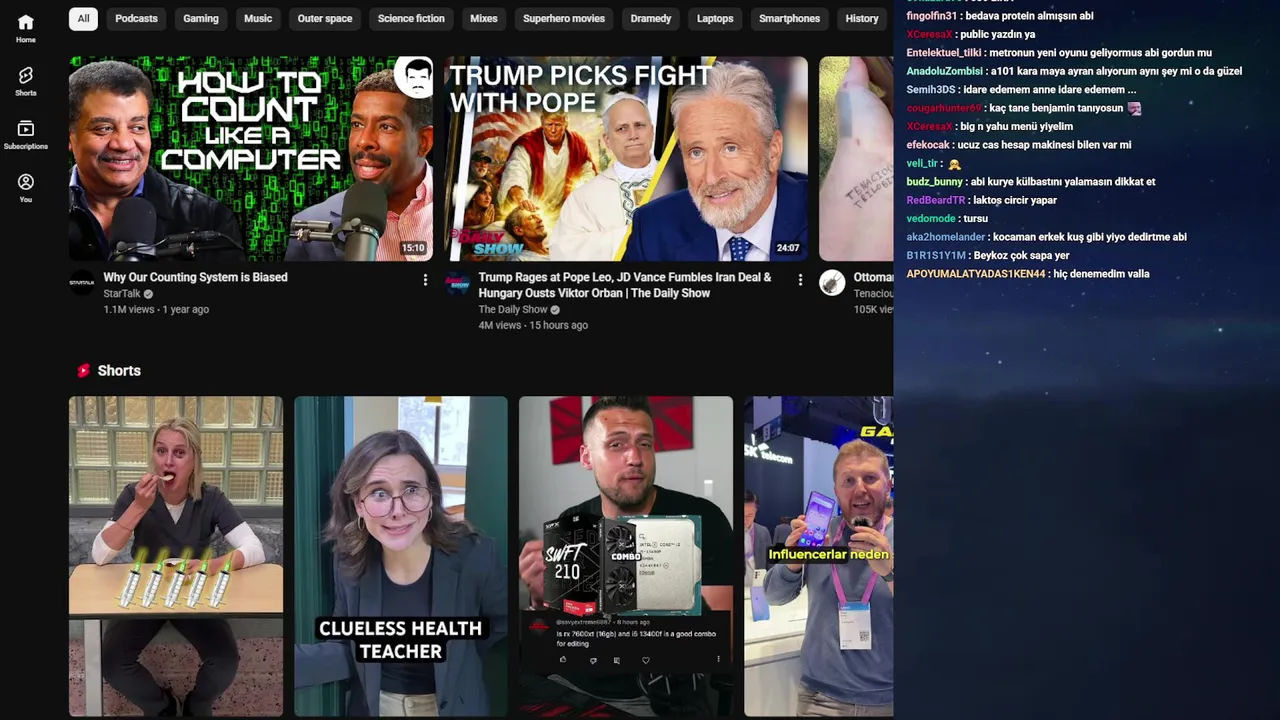Click chat username budz_bunny
The image size is (1280, 720).
pyautogui.click(x=934, y=182)
